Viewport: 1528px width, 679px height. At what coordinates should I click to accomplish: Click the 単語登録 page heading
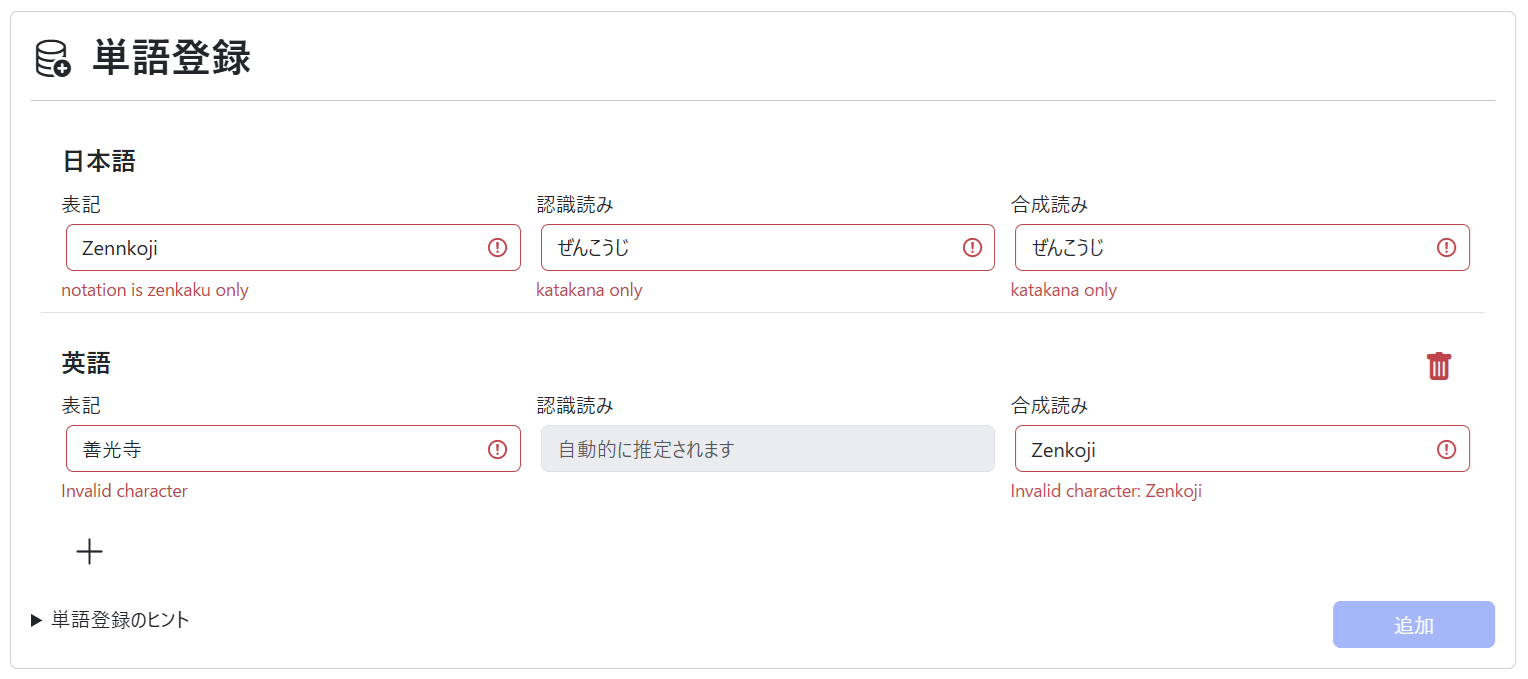pos(171,59)
